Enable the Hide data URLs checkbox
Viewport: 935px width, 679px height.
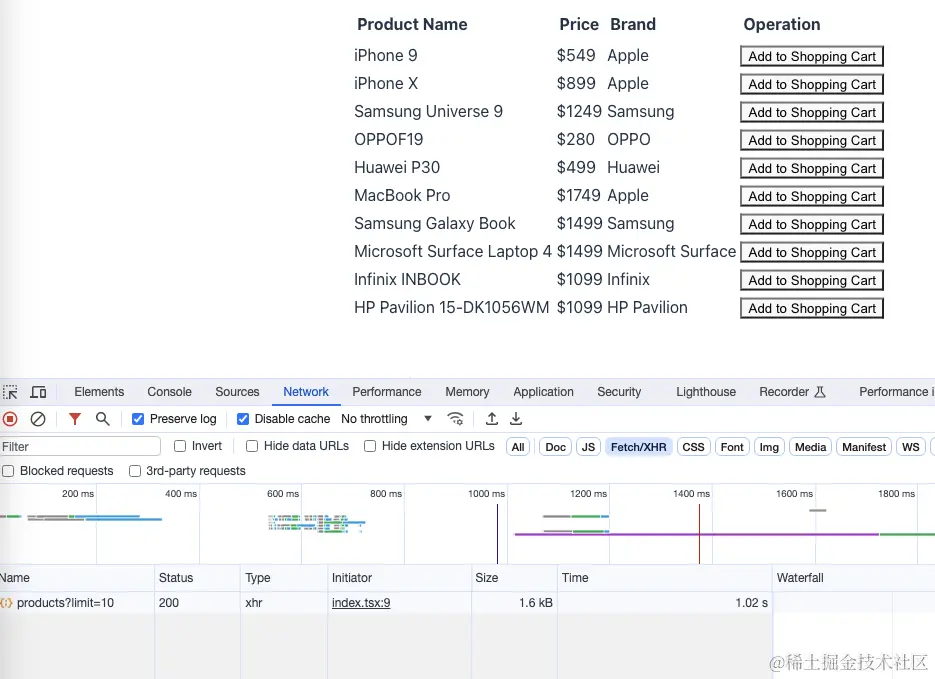252,446
